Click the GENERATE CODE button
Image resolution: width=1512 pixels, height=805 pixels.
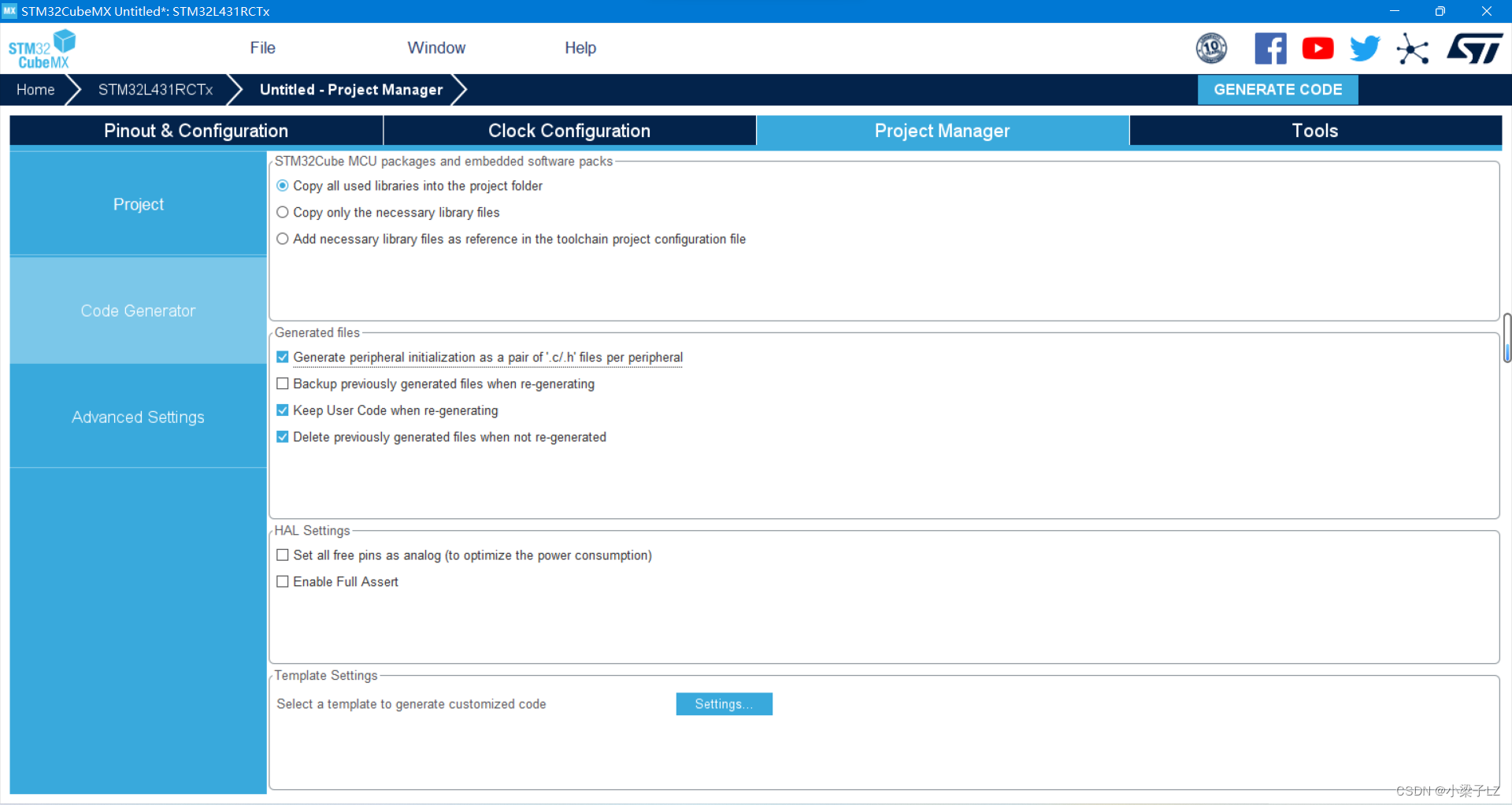(1277, 90)
